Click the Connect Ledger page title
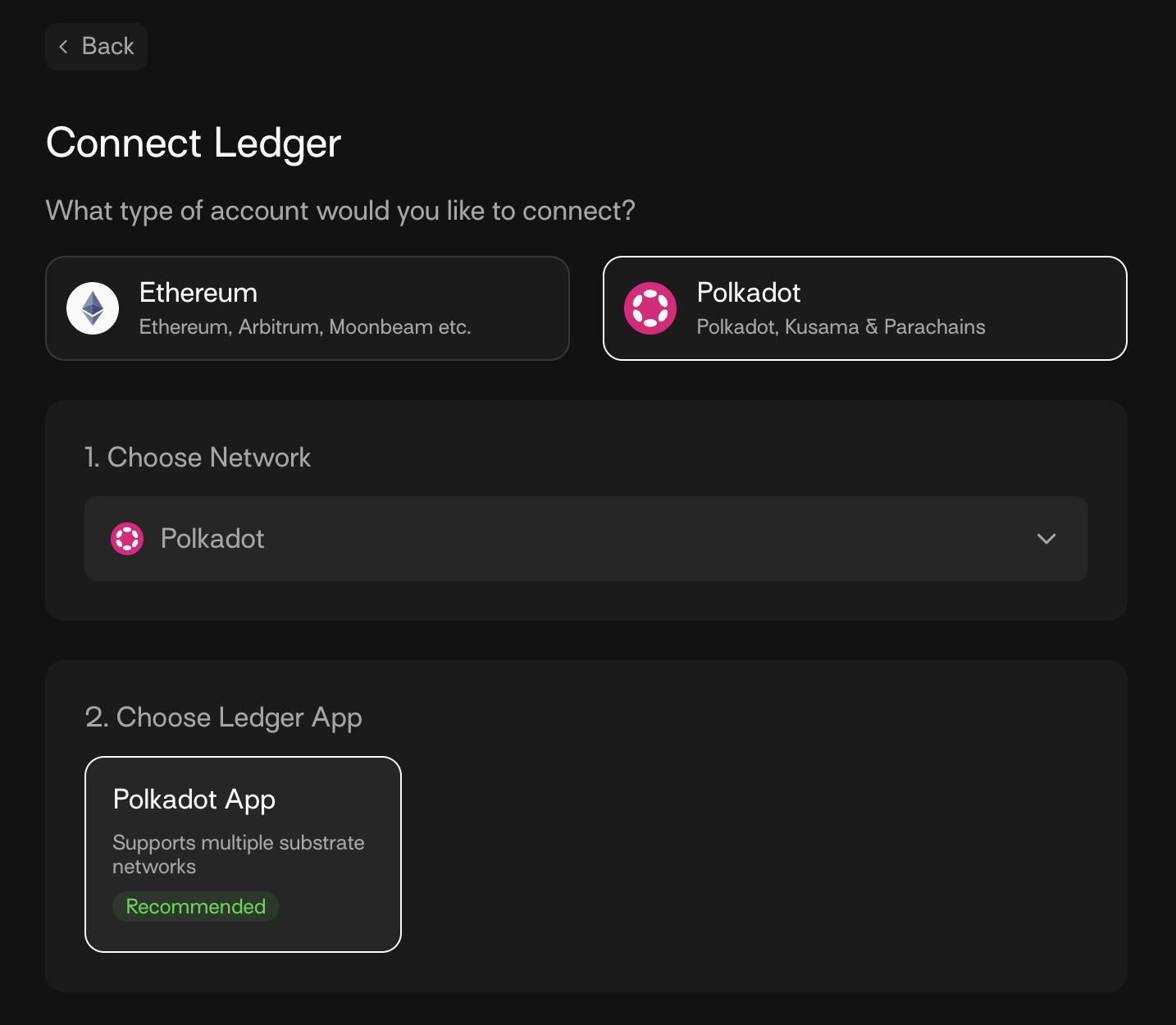 click(194, 143)
